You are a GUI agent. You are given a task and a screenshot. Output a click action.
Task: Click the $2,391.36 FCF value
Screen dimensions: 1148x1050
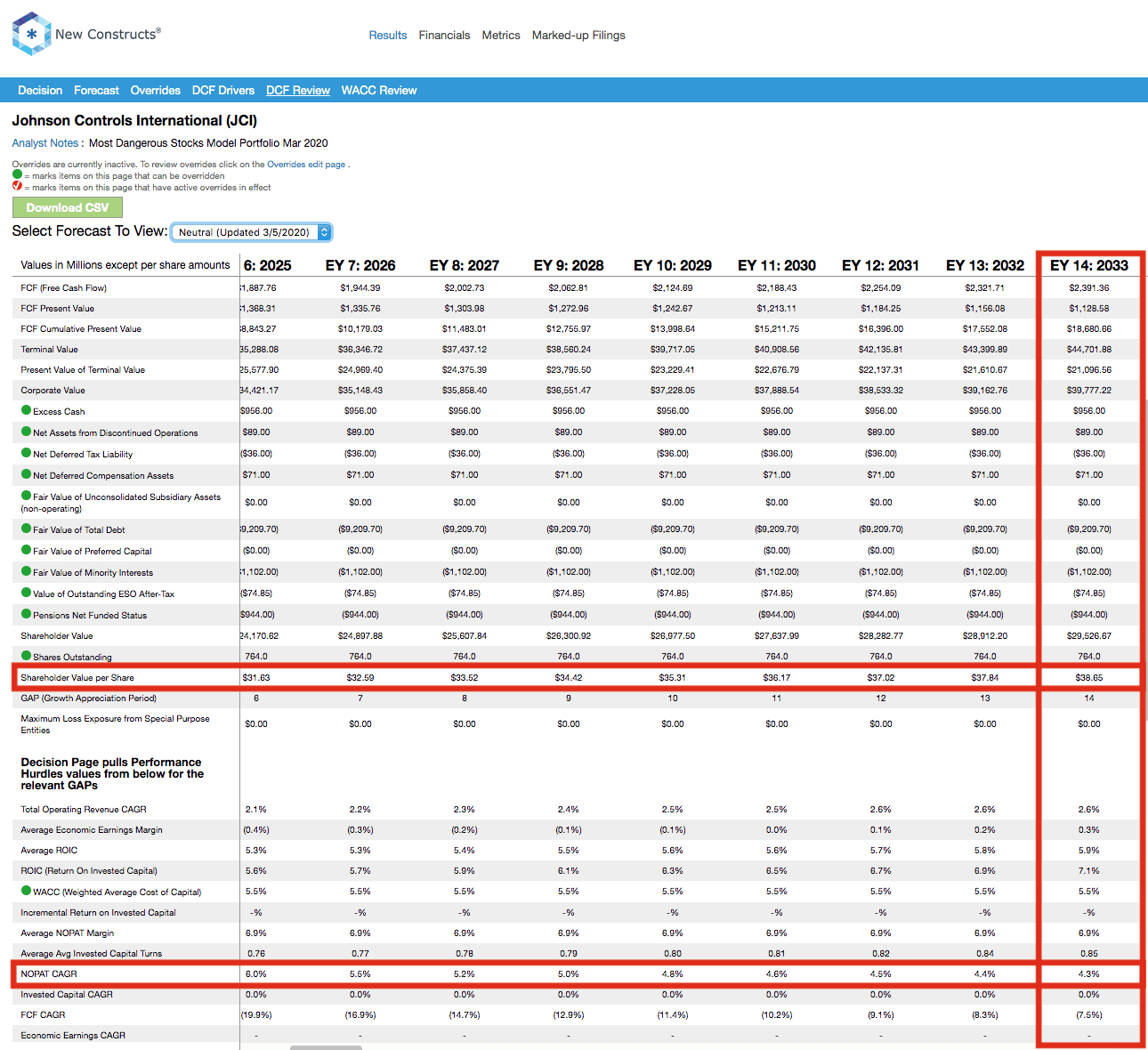tap(1089, 287)
